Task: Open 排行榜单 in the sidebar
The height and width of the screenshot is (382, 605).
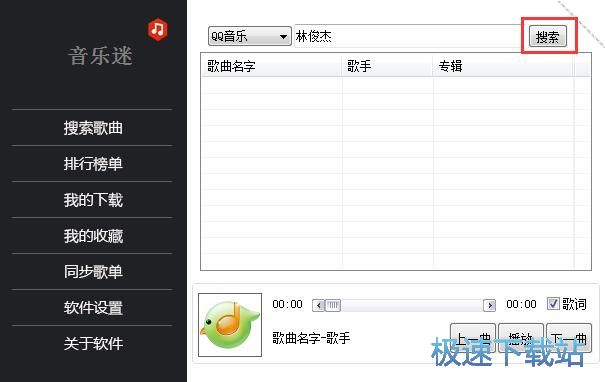Action: [93, 164]
